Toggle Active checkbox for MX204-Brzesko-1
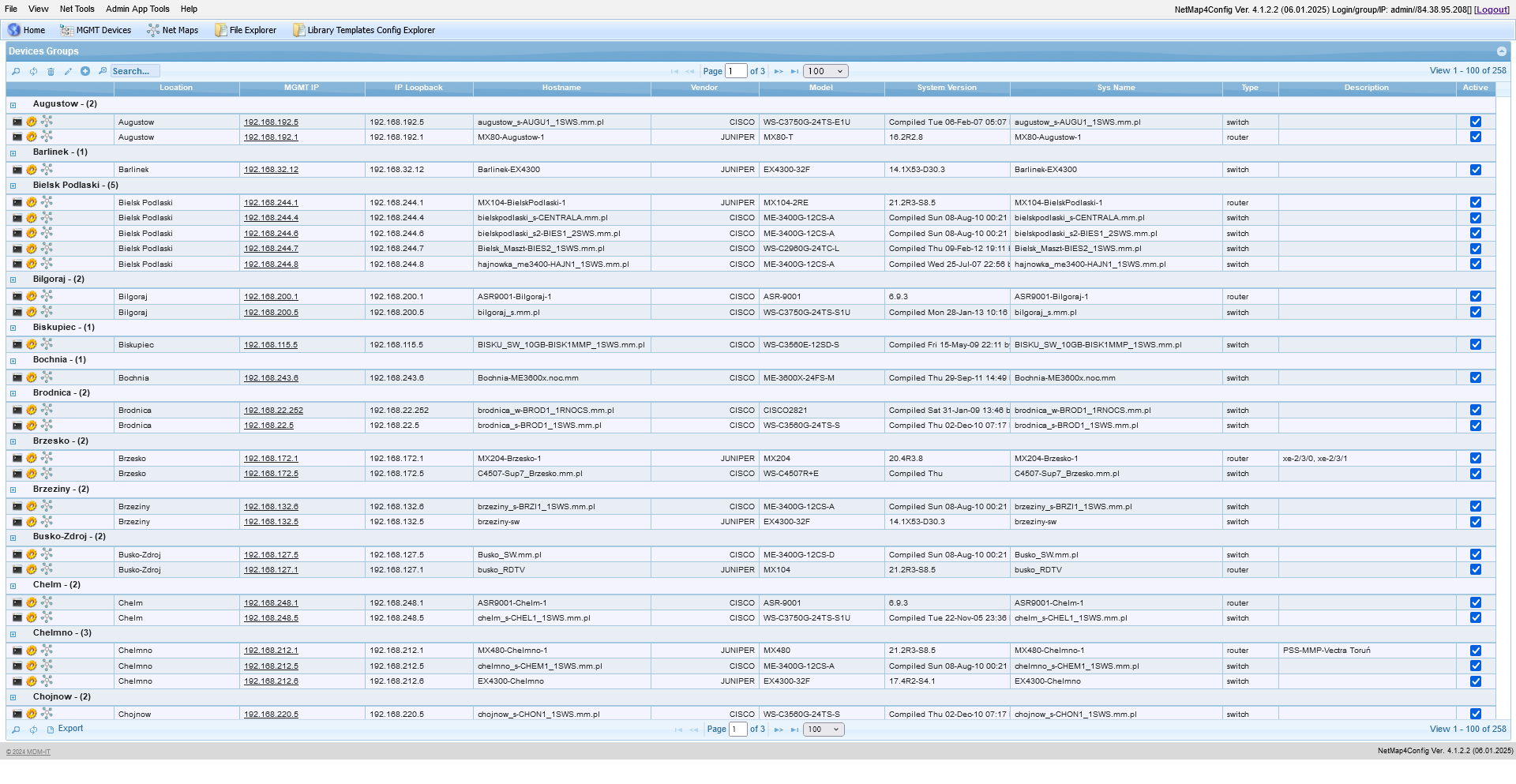This screenshot has height=784, width=1516. (x=1476, y=458)
